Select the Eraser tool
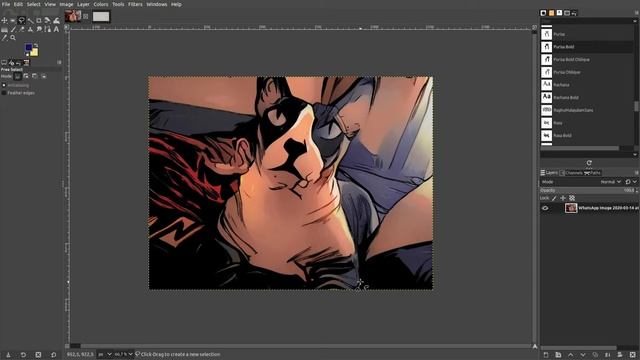Screen dimensions: 640x360 point(22,29)
